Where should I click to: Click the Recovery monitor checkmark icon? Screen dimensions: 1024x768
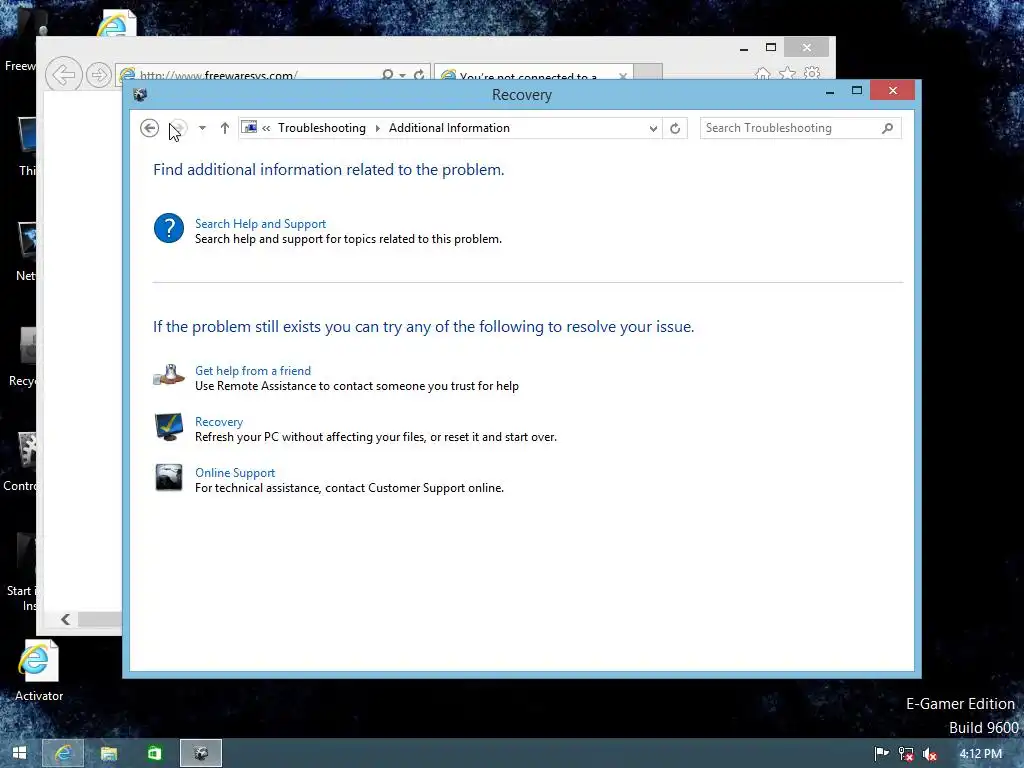[x=168, y=427]
